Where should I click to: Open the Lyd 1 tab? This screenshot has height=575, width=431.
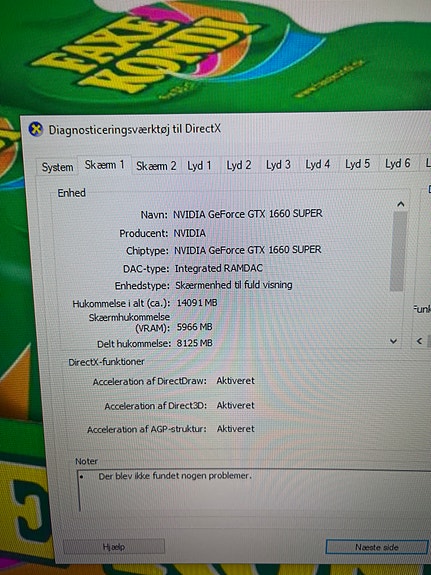point(200,166)
